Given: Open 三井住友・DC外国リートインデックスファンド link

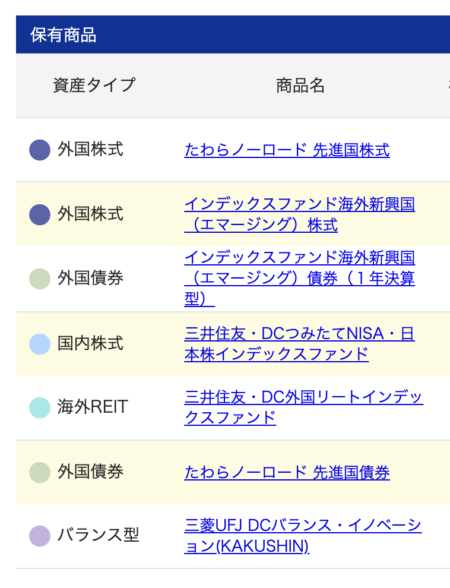Looking at the screenshot, I should 304,408.
